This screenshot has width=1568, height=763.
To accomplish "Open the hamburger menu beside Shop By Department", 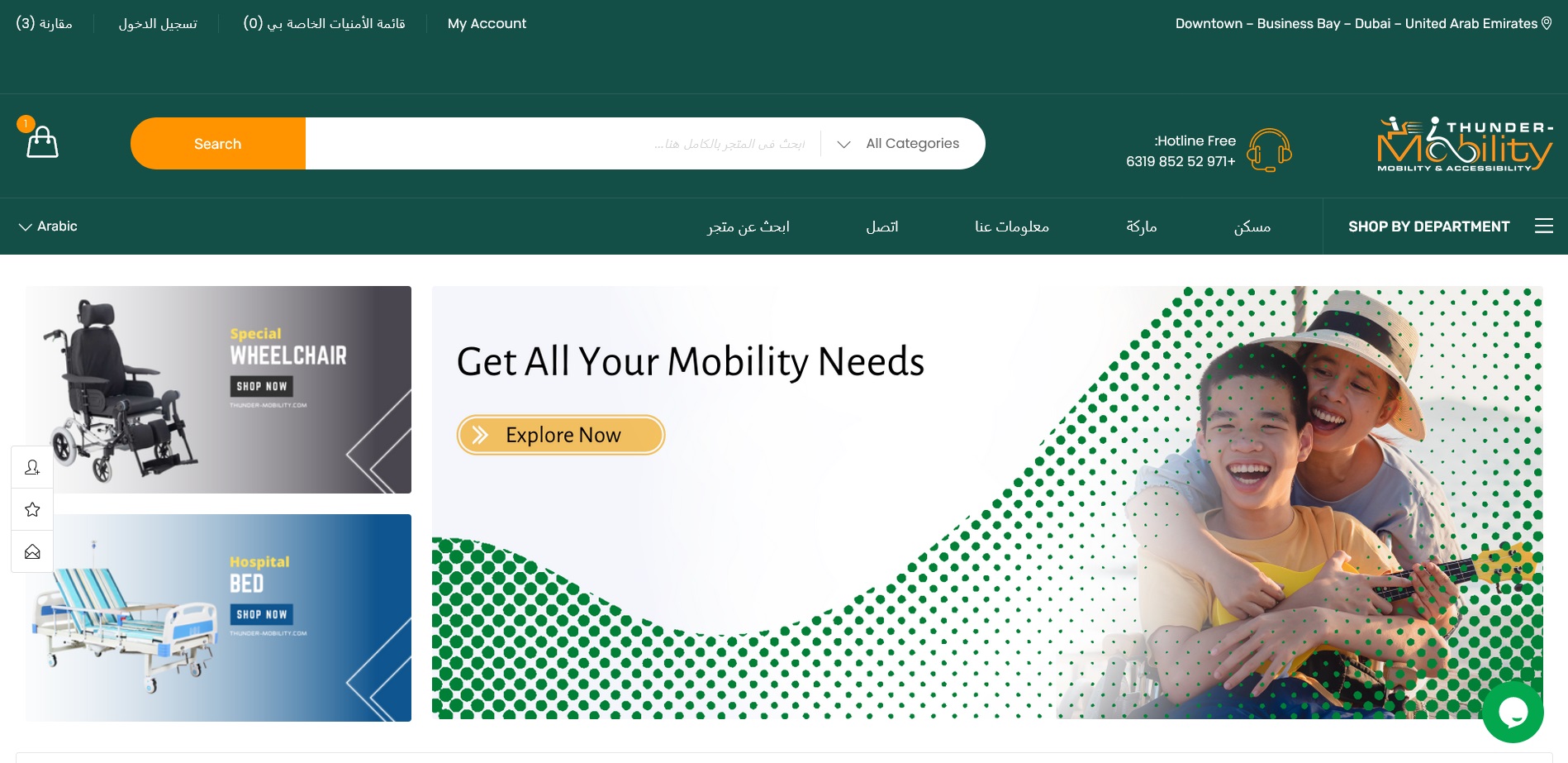I will [1543, 226].
